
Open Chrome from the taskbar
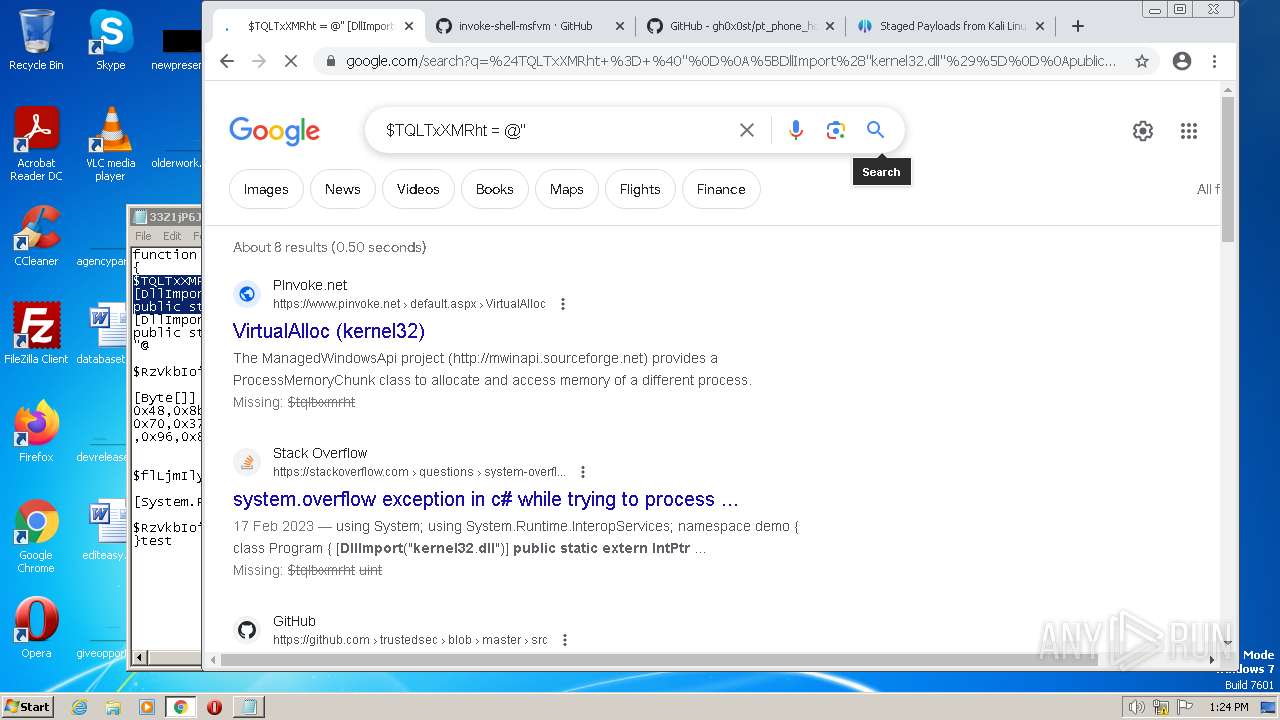(180, 707)
